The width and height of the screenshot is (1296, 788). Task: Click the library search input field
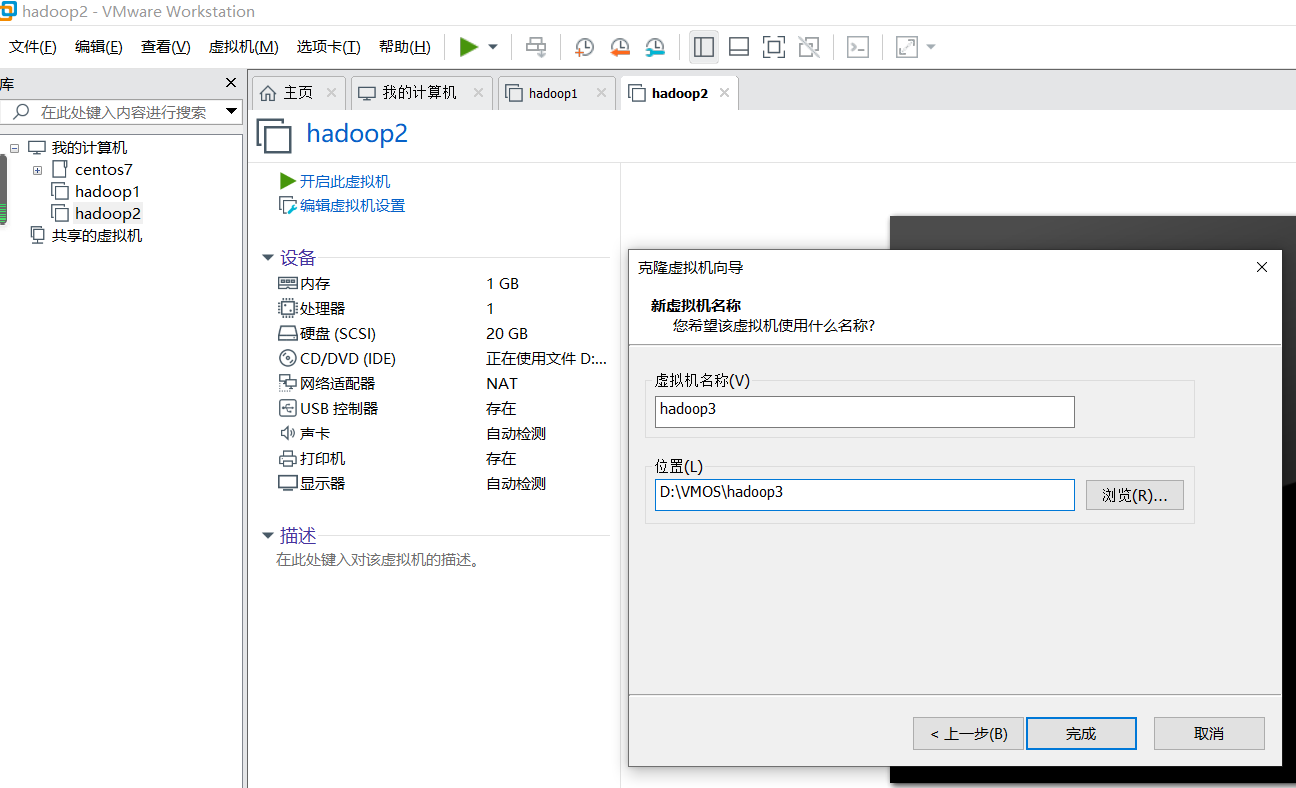[123, 112]
